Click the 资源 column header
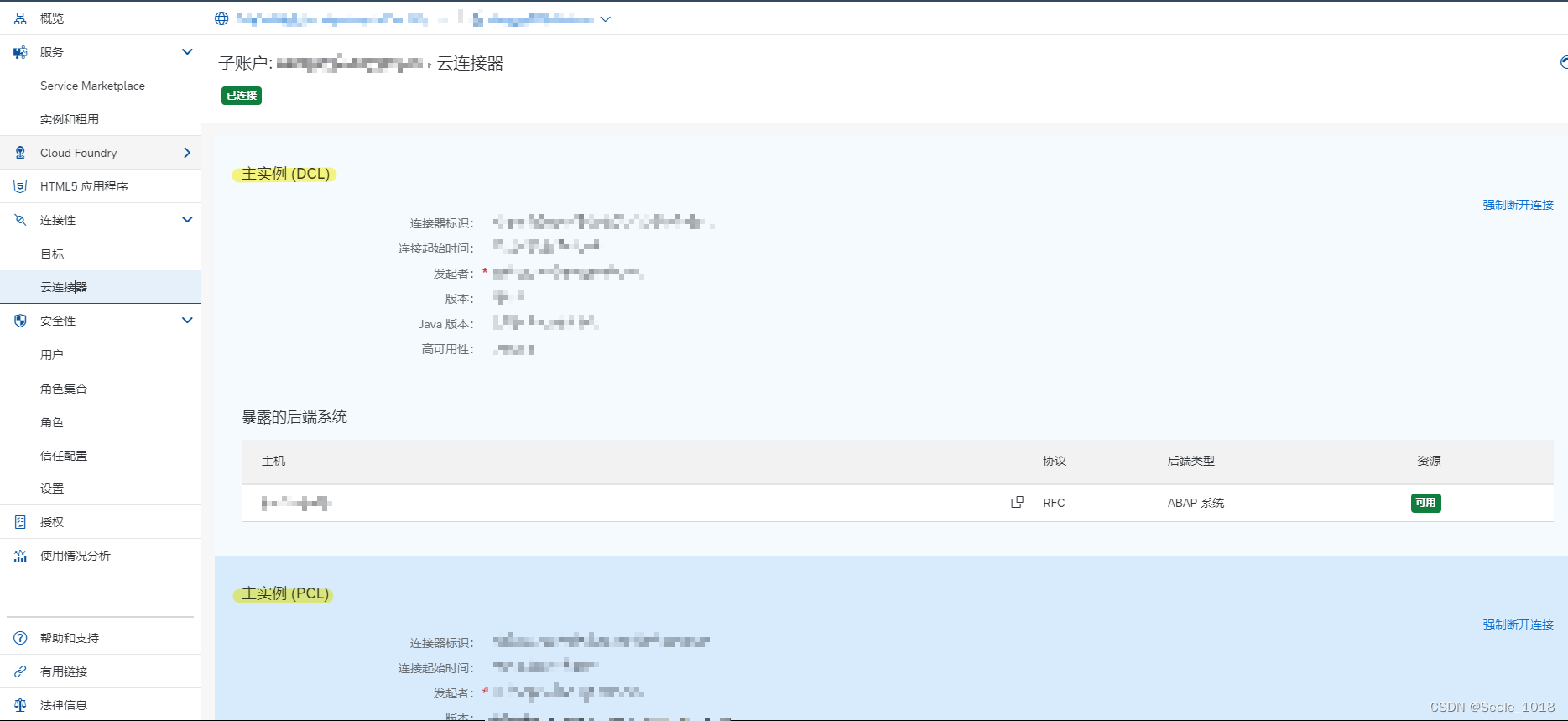Viewport: 1568px width, 721px height. point(1429,461)
